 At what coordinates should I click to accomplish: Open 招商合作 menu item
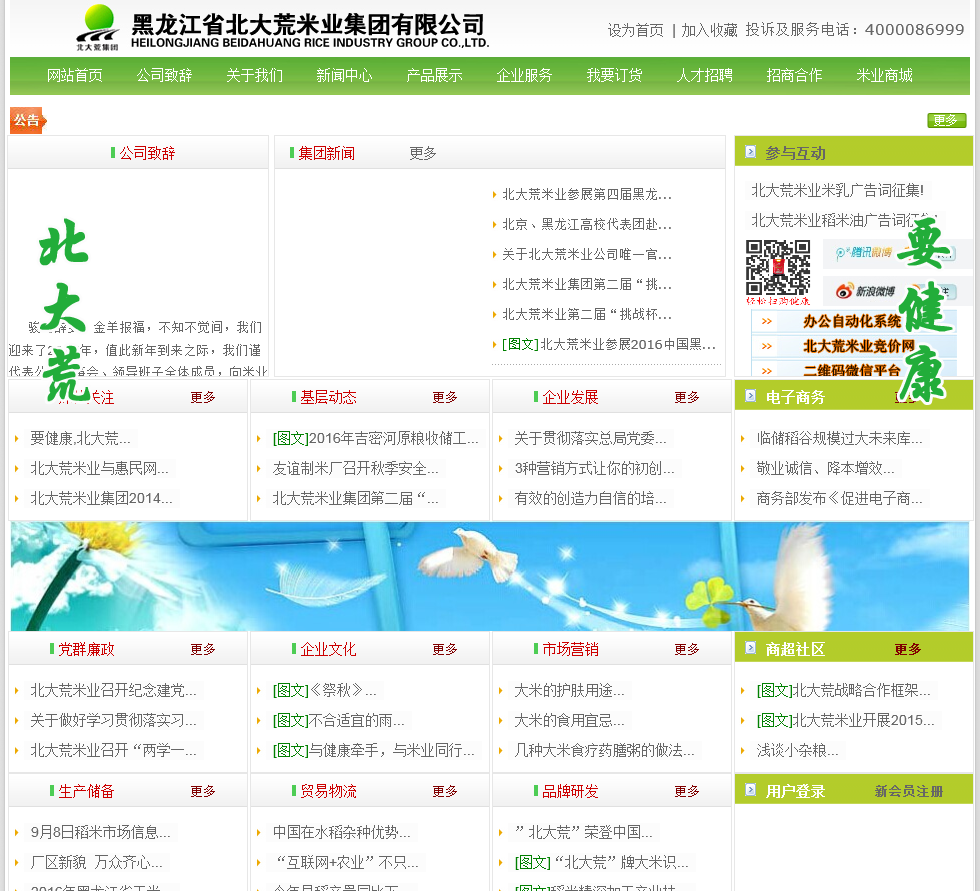(794, 76)
